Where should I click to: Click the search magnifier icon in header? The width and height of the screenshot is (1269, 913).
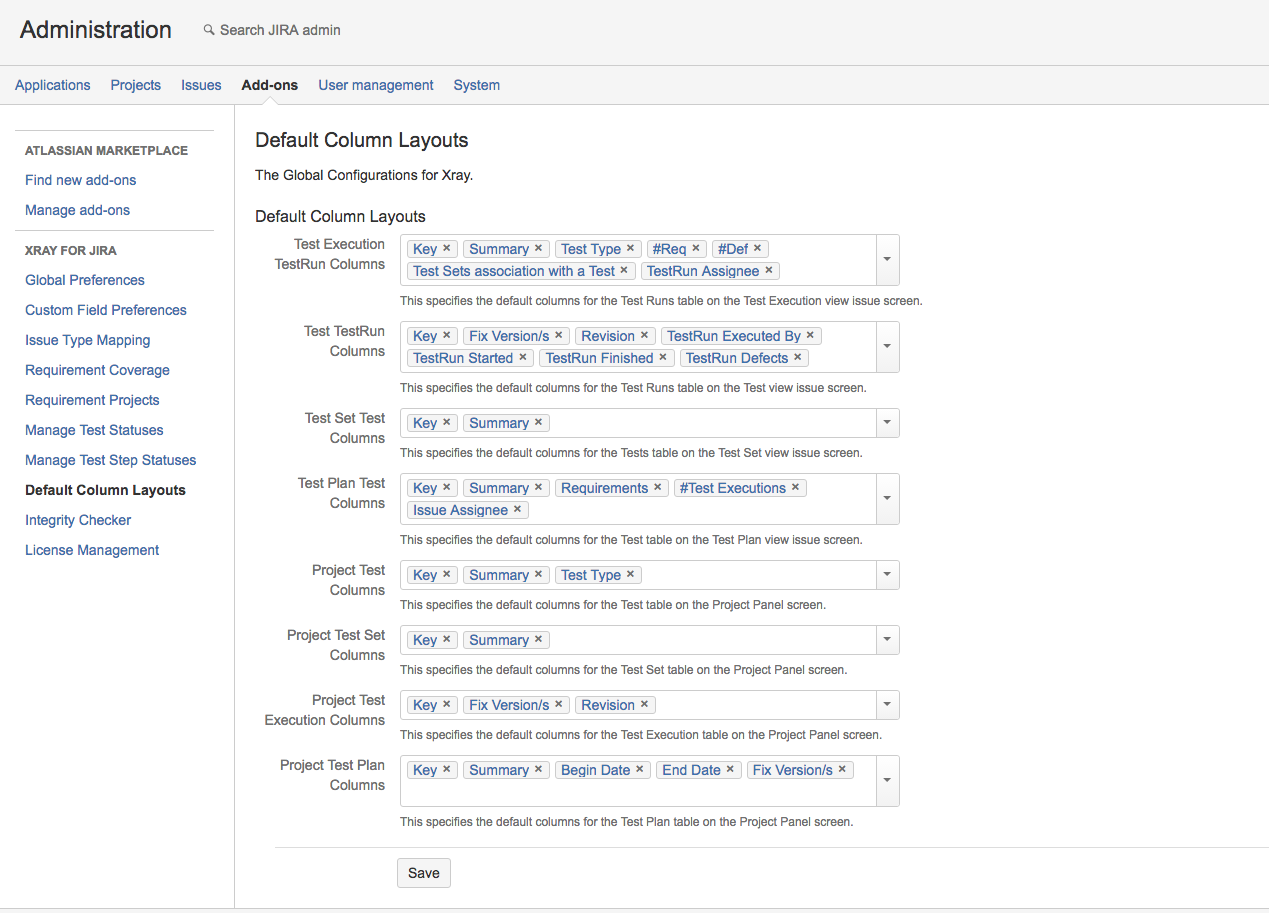tap(209, 30)
